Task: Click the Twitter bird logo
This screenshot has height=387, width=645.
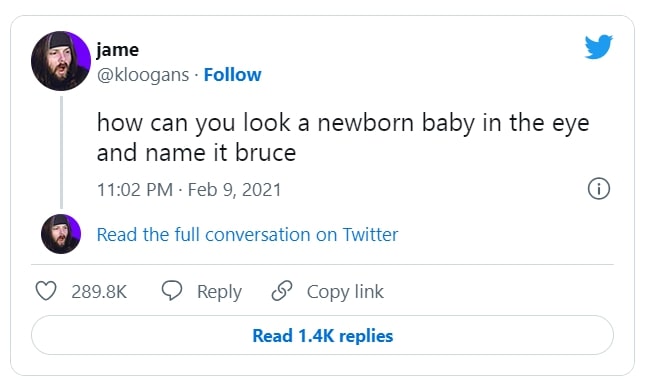Action: point(599,47)
